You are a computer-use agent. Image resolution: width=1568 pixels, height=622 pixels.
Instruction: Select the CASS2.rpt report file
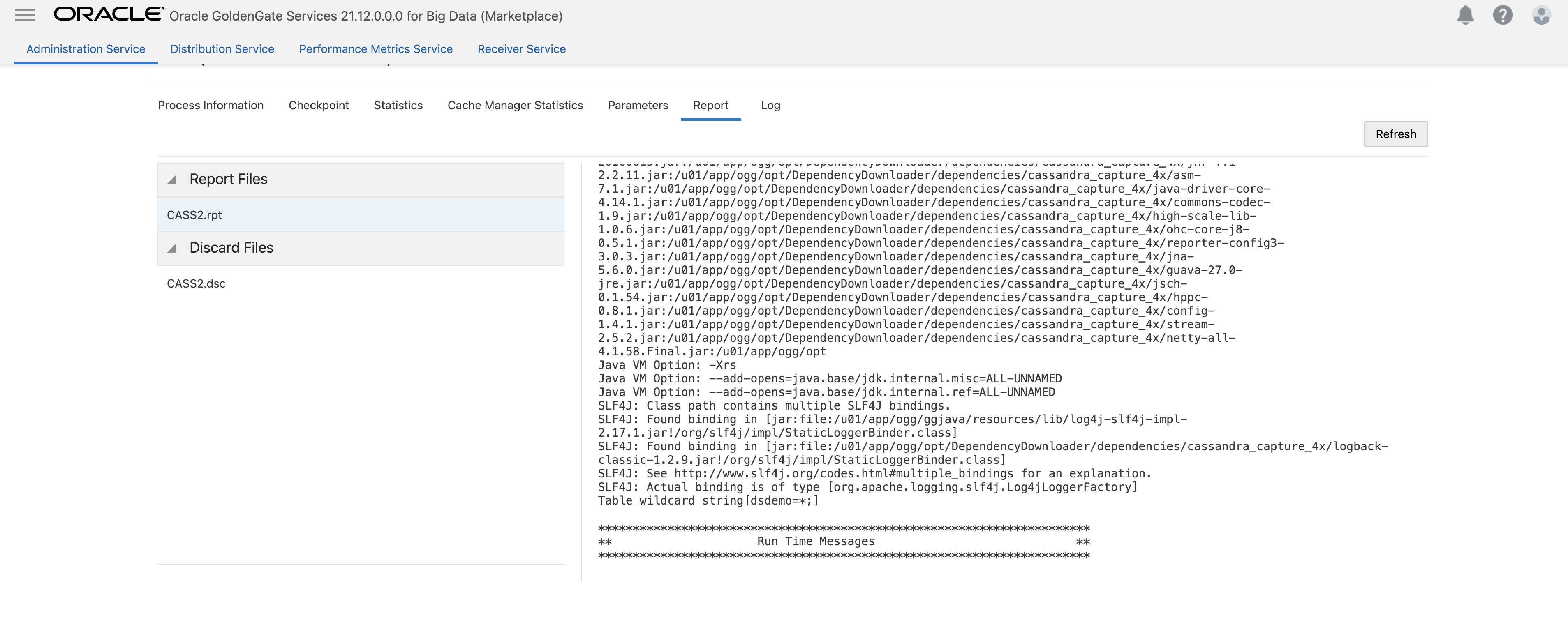point(195,214)
